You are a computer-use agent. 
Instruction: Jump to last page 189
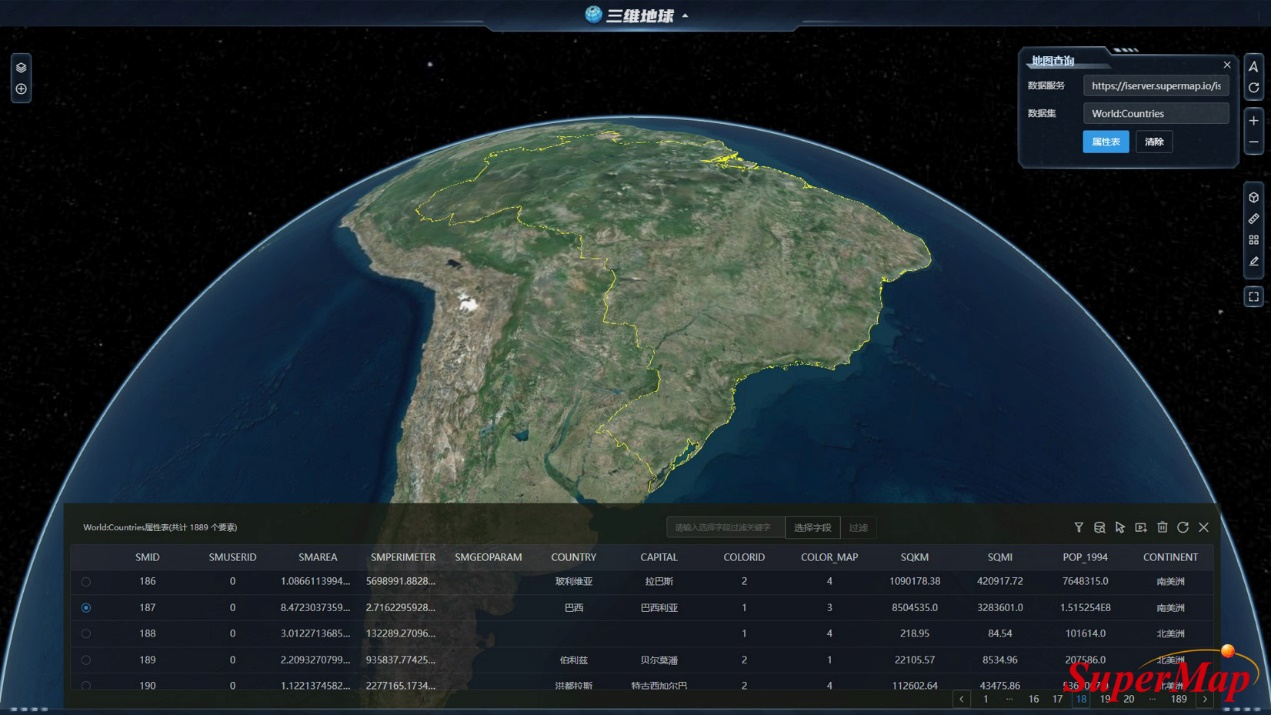1179,699
